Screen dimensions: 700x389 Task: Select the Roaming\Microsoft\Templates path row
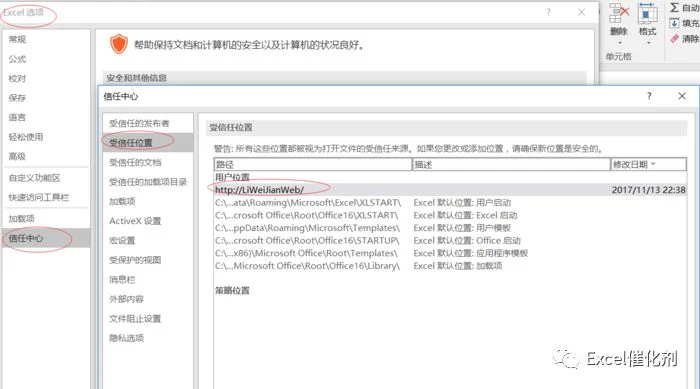(450, 228)
